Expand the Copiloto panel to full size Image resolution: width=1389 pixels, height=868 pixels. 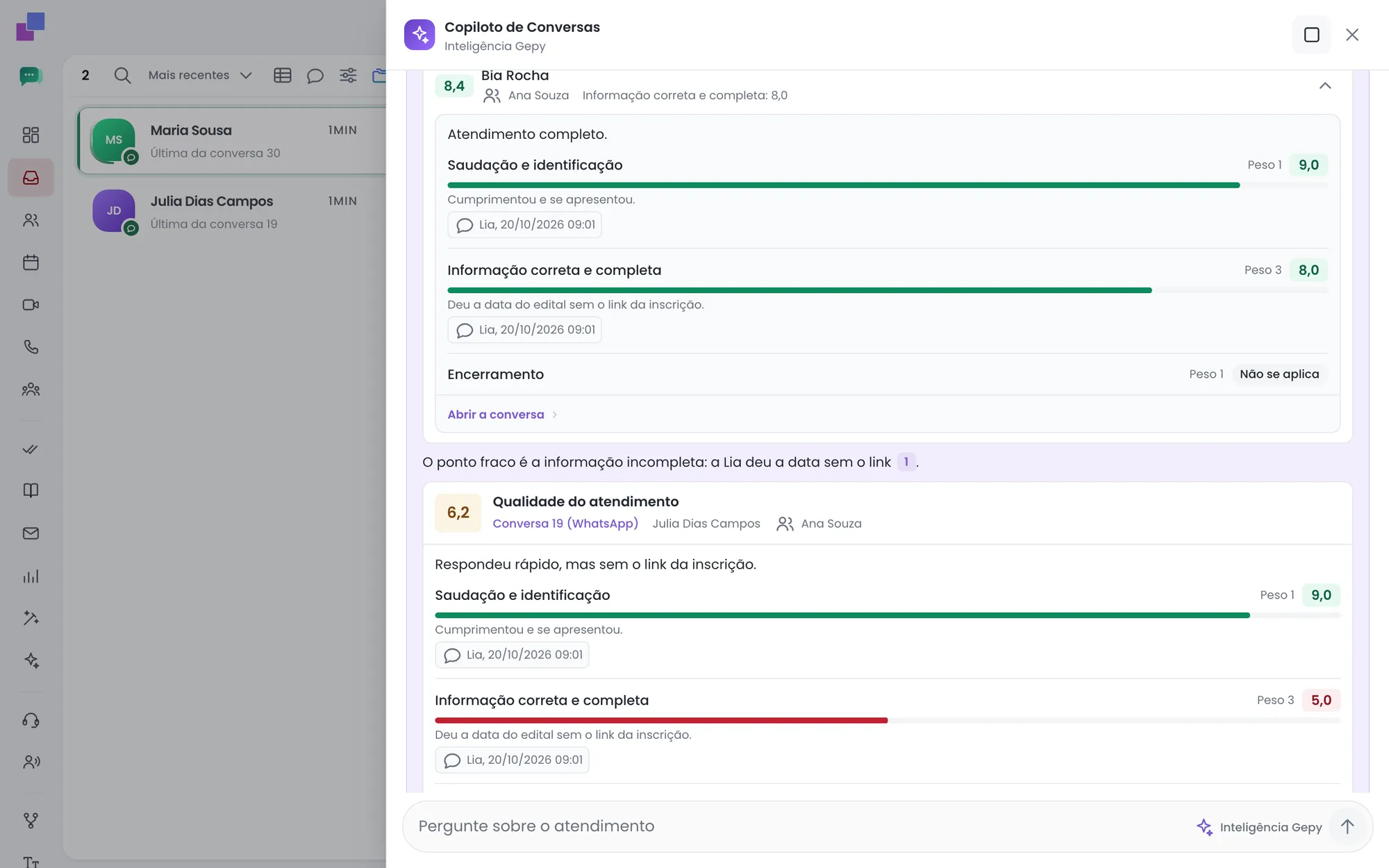click(1311, 35)
